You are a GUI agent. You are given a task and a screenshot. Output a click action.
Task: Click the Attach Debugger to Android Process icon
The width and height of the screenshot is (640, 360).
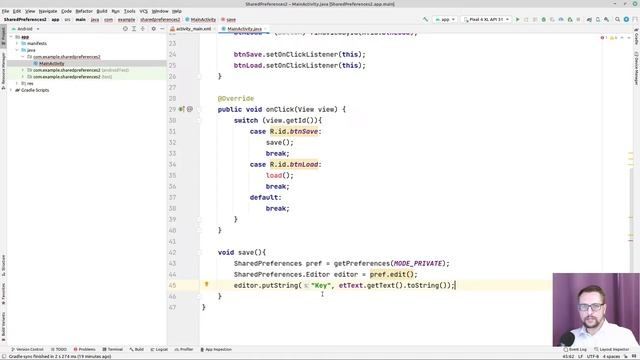coord(570,19)
